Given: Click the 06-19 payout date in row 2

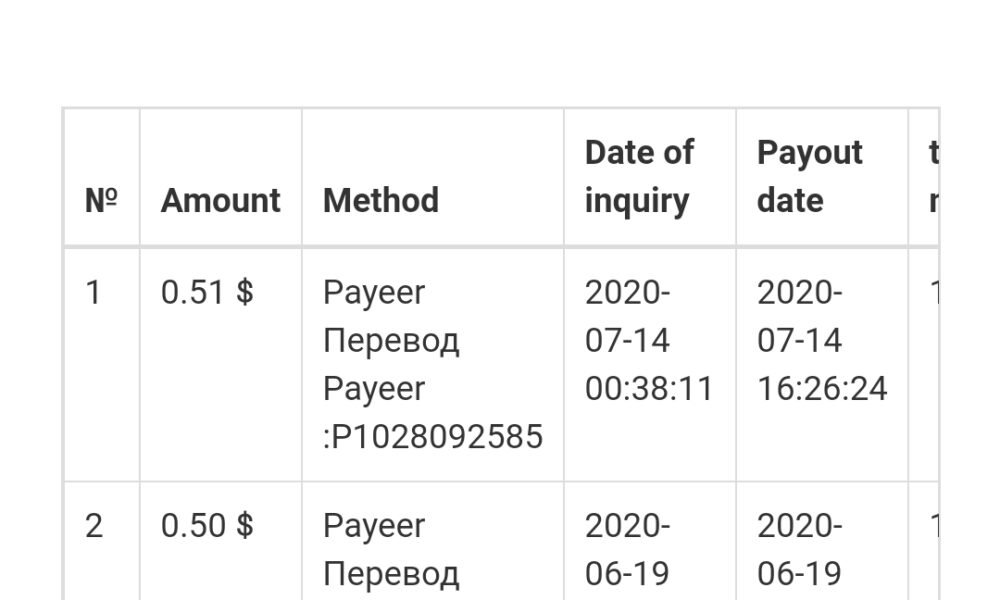Looking at the screenshot, I should coord(799,574).
